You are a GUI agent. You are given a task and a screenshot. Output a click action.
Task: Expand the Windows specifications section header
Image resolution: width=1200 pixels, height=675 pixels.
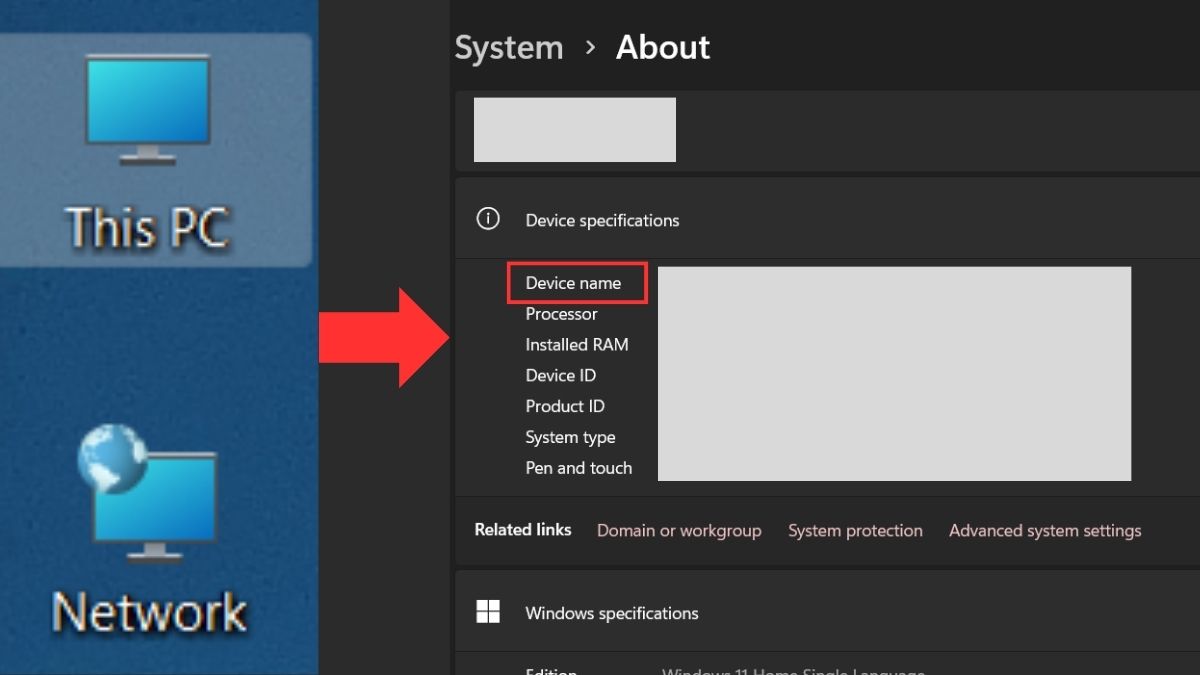612,613
